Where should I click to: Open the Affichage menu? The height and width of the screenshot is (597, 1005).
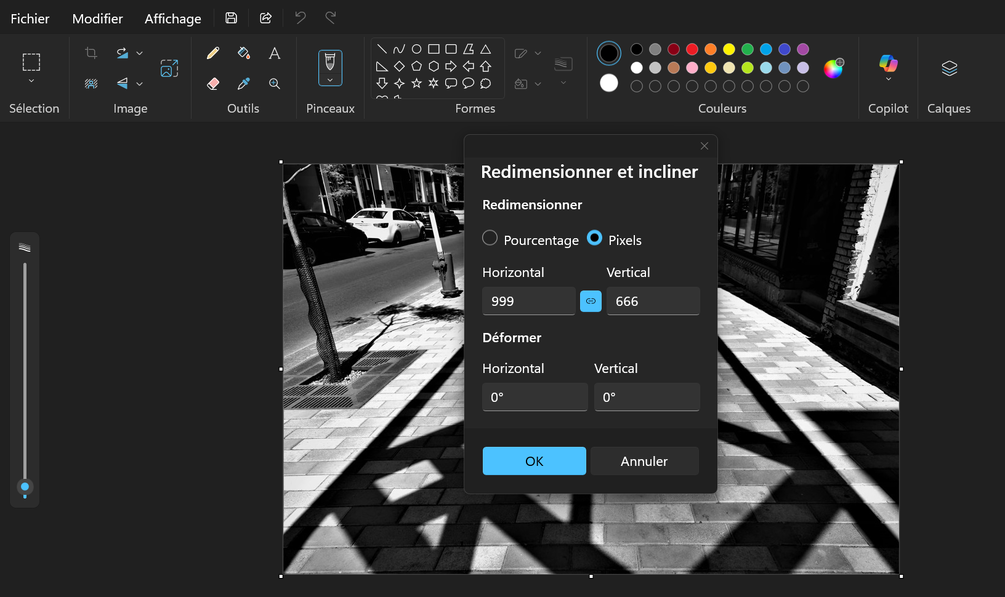(x=172, y=19)
